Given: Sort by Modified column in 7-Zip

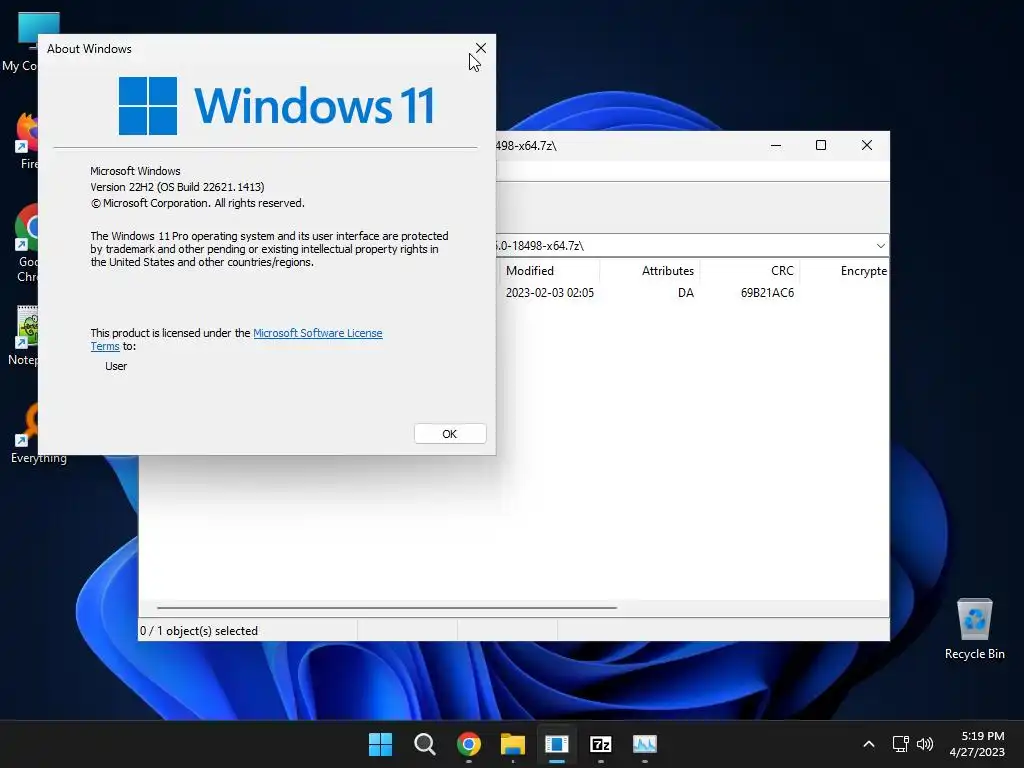Looking at the screenshot, I should [548, 270].
